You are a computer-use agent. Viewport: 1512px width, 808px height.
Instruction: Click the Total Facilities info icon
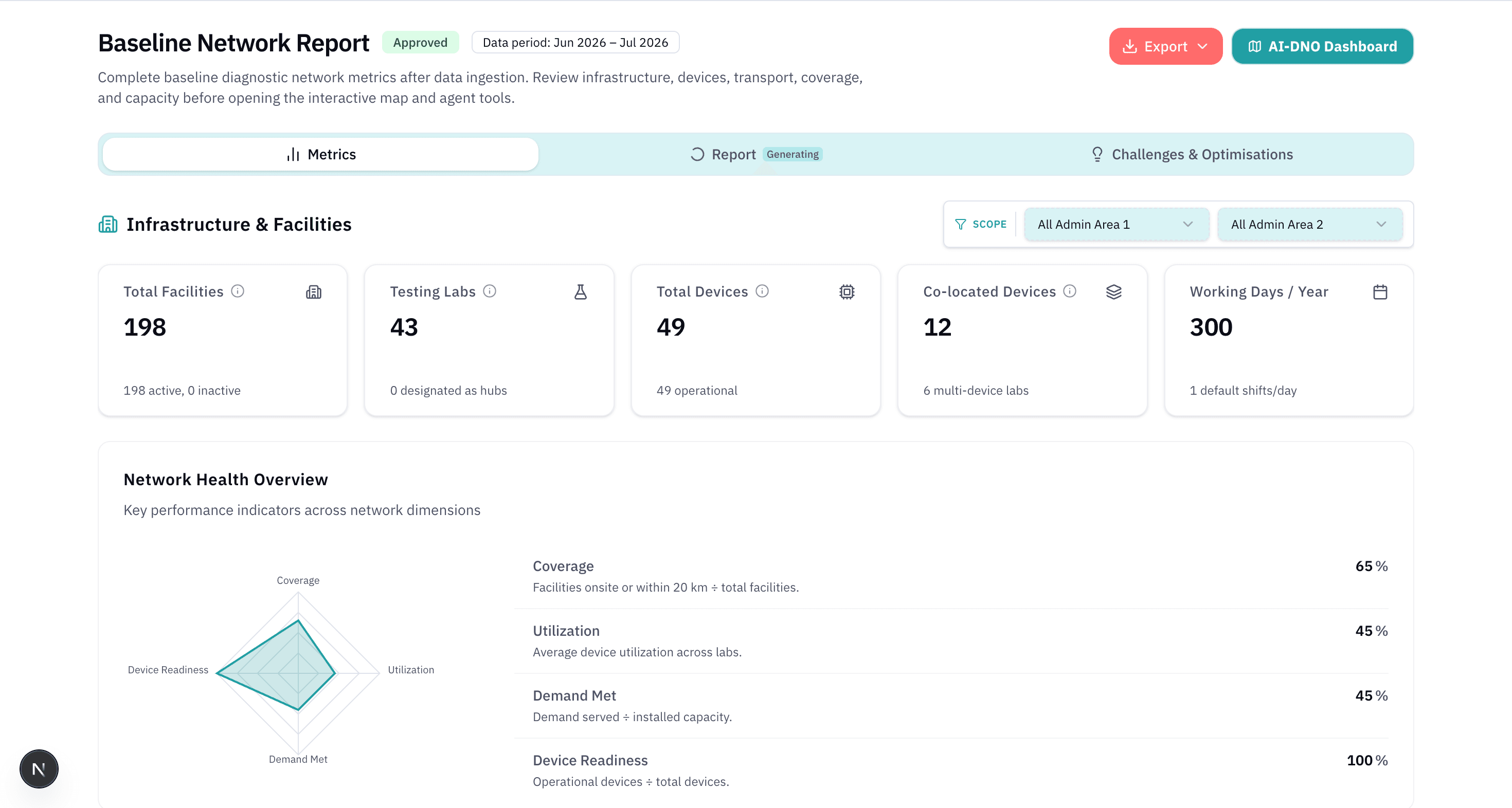pos(238,291)
